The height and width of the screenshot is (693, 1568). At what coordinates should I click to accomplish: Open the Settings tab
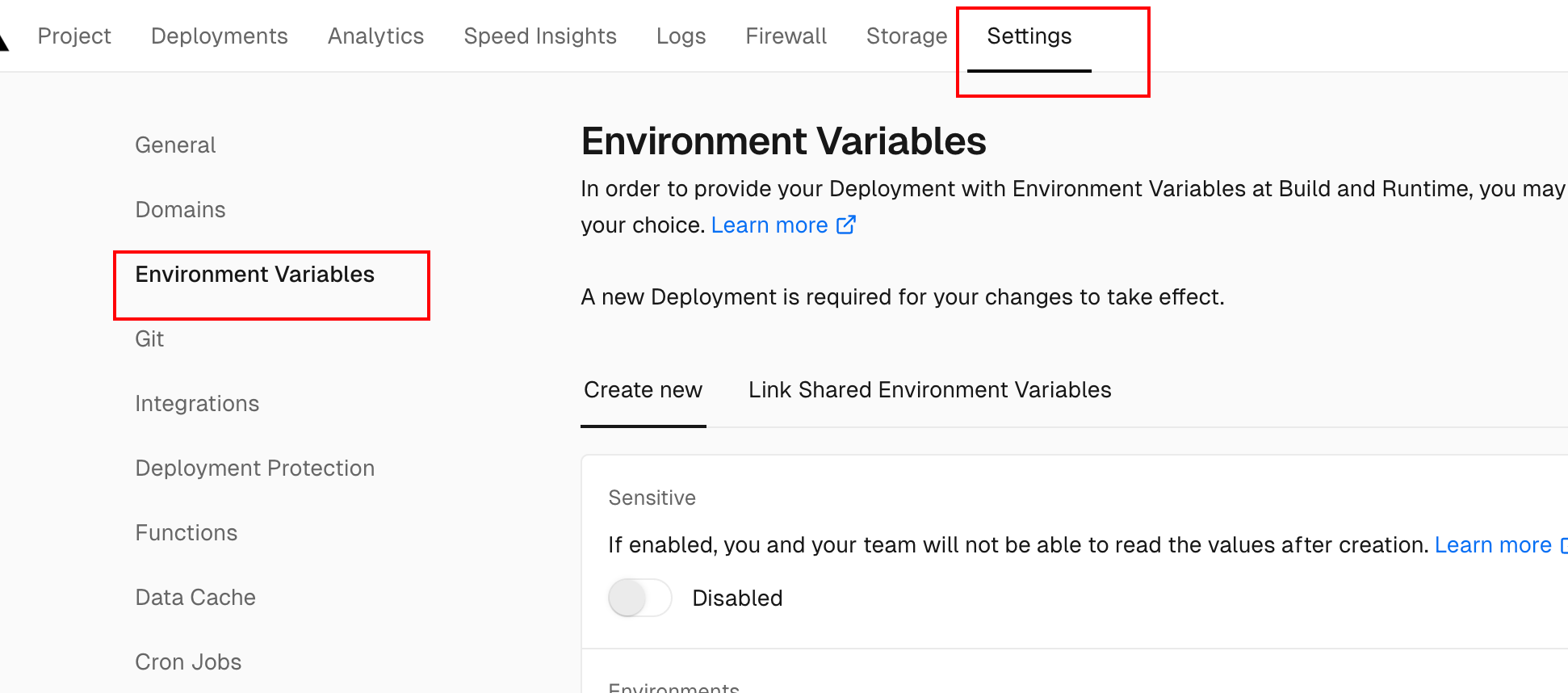click(x=1029, y=36)
